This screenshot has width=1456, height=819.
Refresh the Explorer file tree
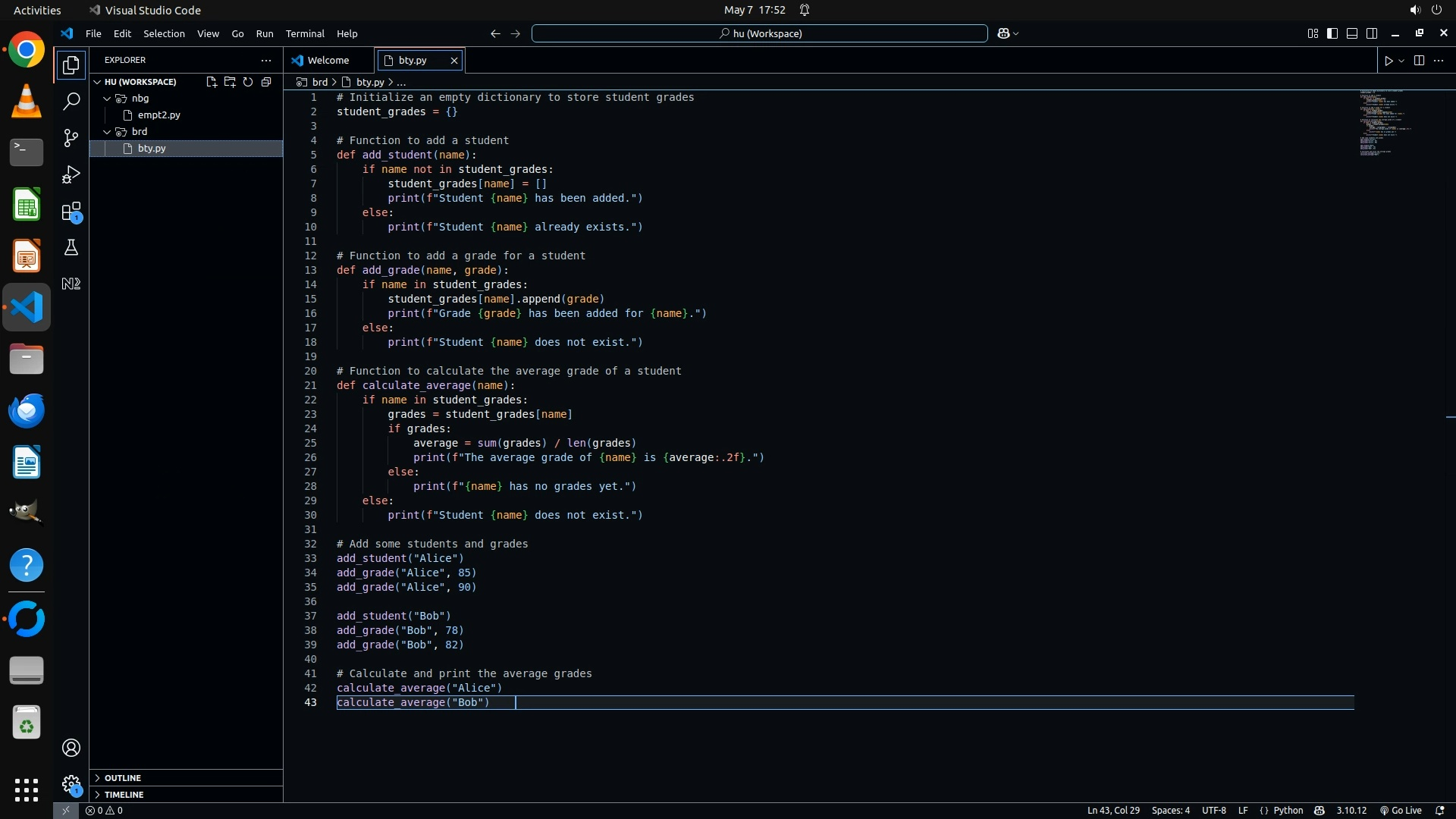click(248, 82)
